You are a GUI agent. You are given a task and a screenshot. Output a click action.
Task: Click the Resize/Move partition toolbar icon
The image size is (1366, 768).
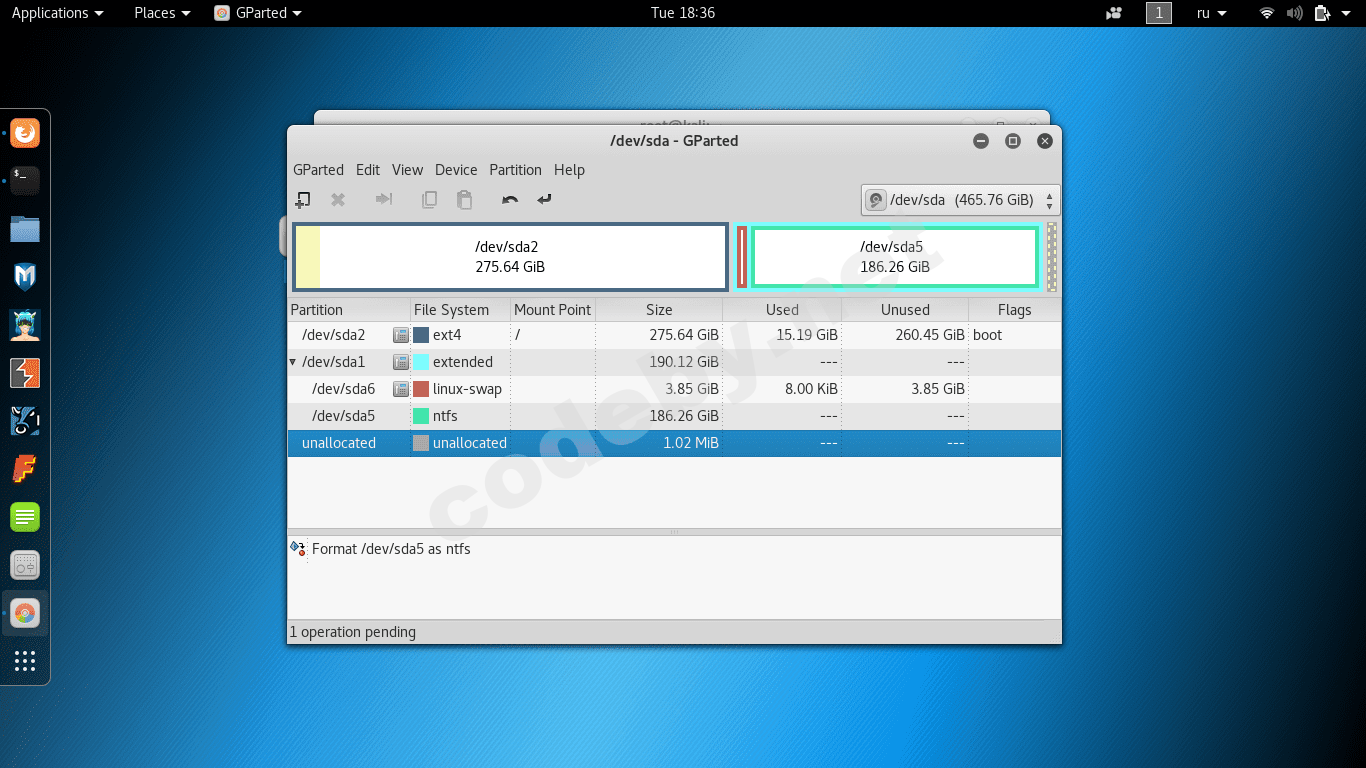[x=383, y=200]
